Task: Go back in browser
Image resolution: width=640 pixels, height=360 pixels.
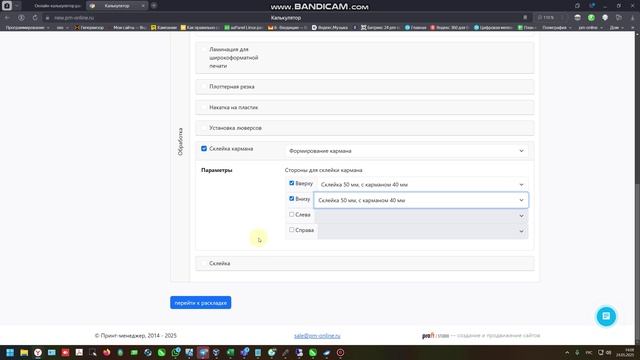Action: tap(7, 18)
